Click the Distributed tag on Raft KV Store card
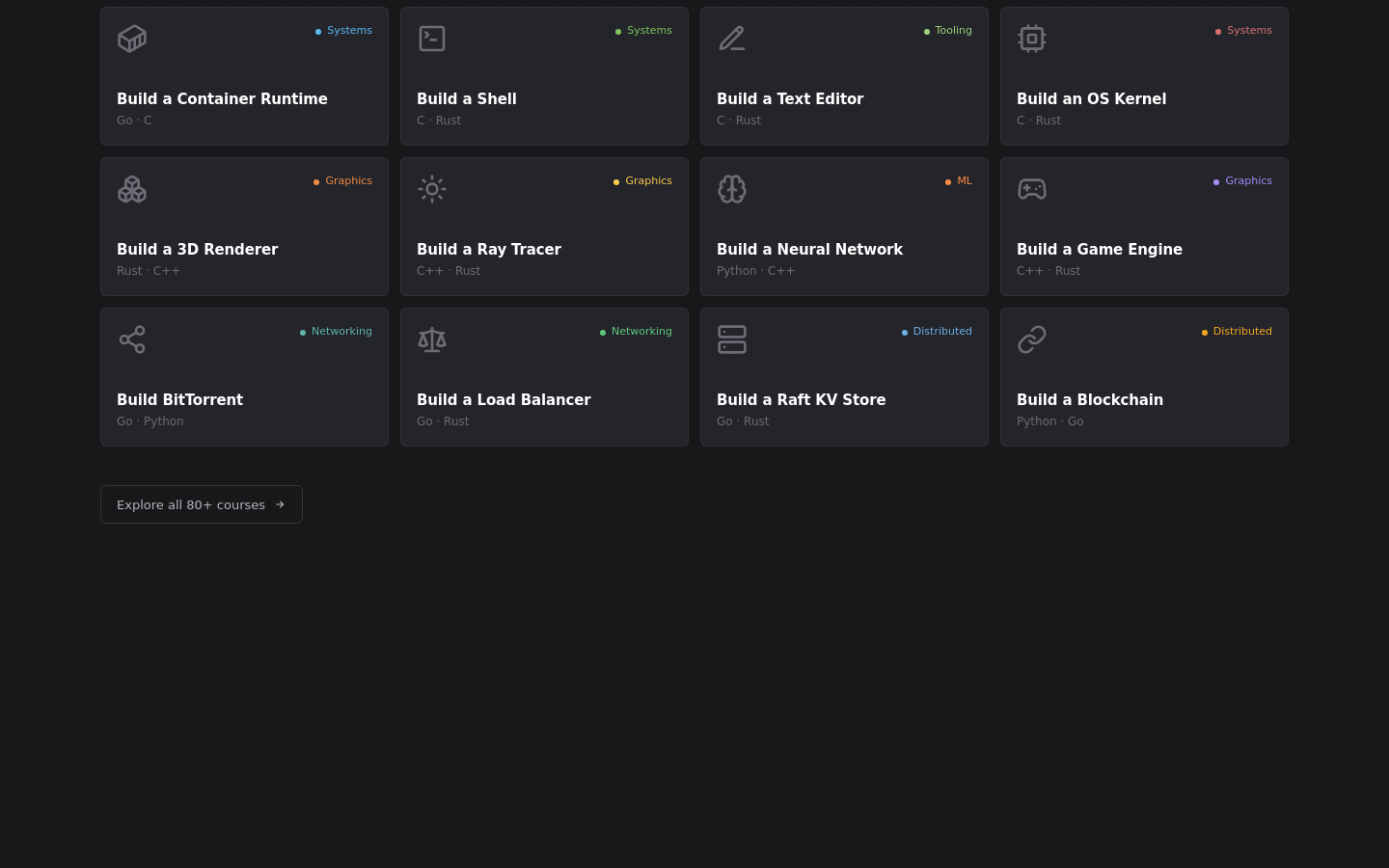This screenshot has height=868, width=1389. click(937, 332)
